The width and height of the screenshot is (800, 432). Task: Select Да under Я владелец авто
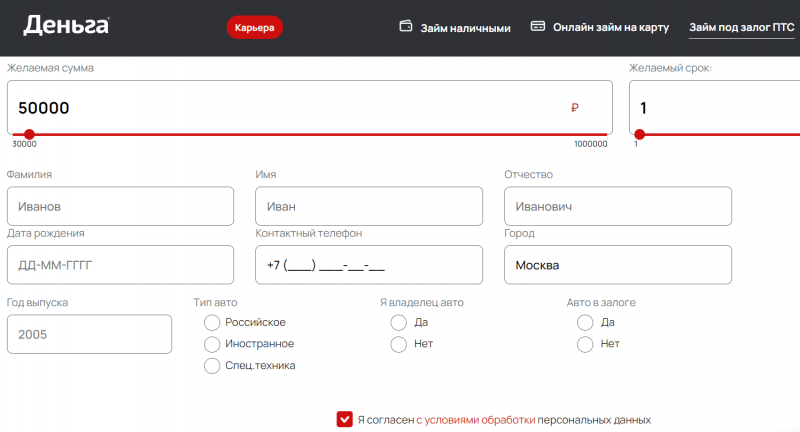[398, 322]
